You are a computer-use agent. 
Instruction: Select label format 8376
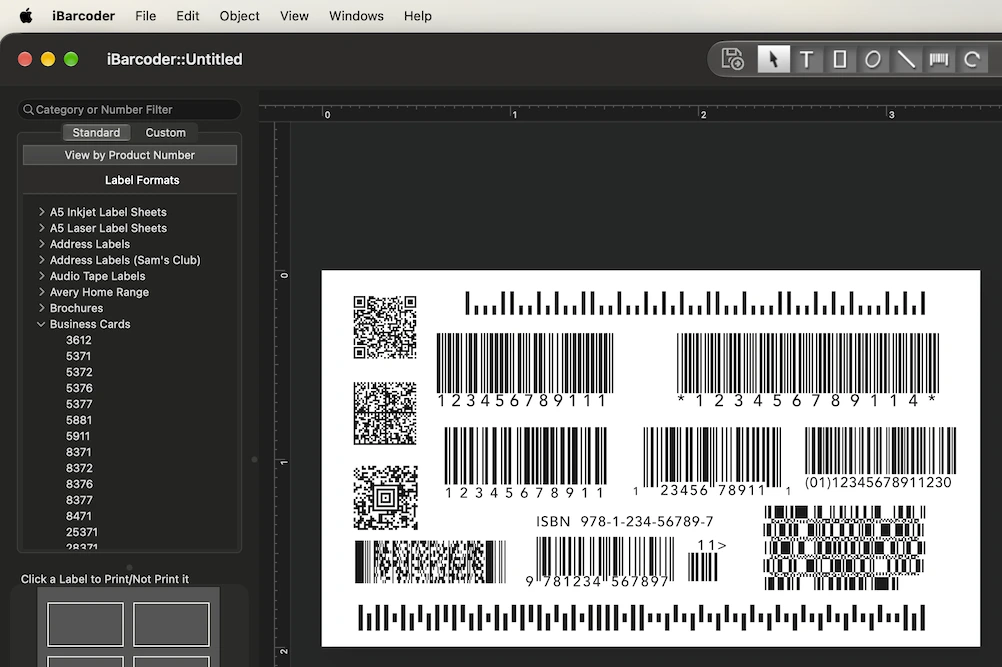click(79, 484)
